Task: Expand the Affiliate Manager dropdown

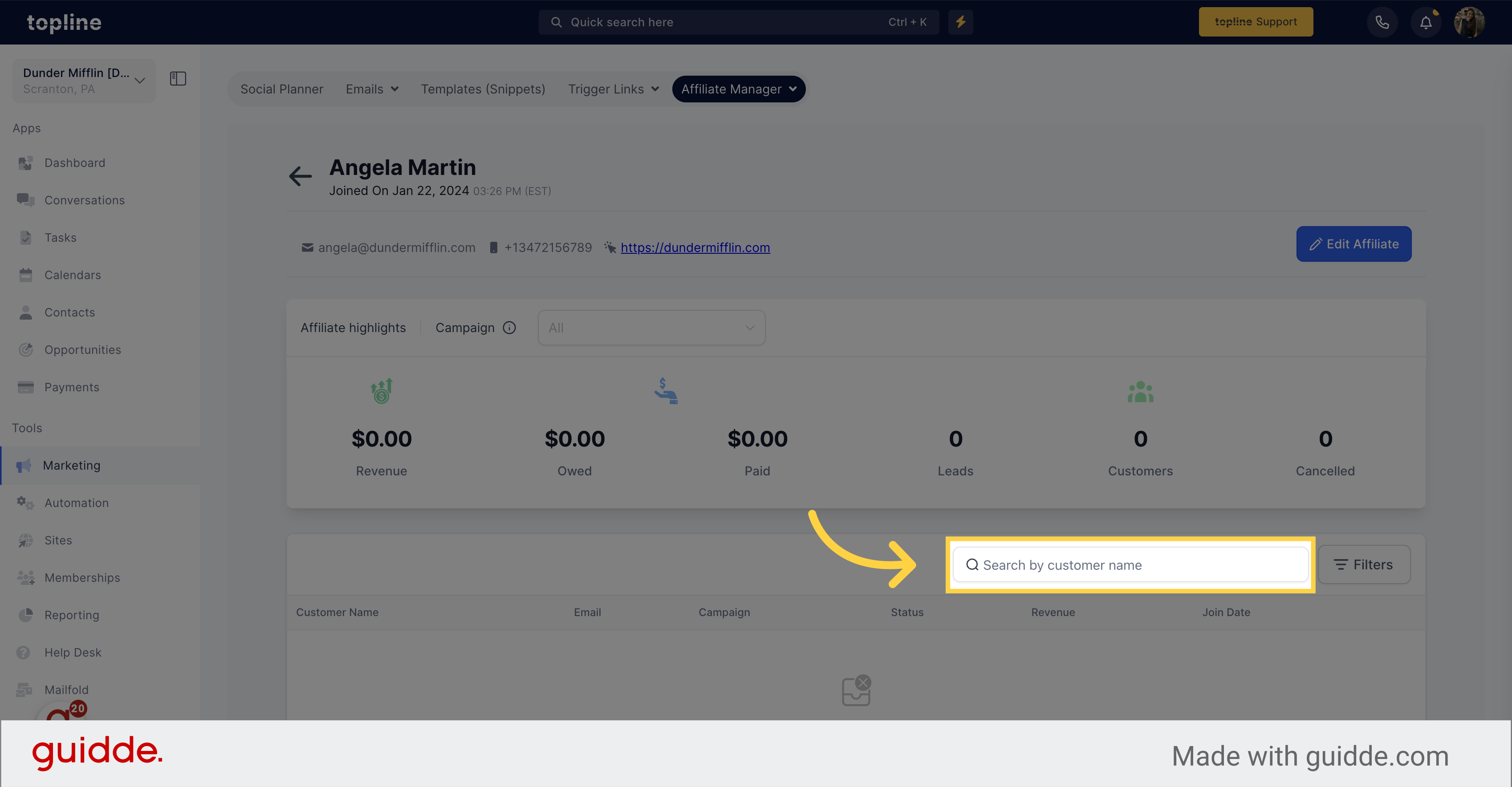Action: coord(738,89)
